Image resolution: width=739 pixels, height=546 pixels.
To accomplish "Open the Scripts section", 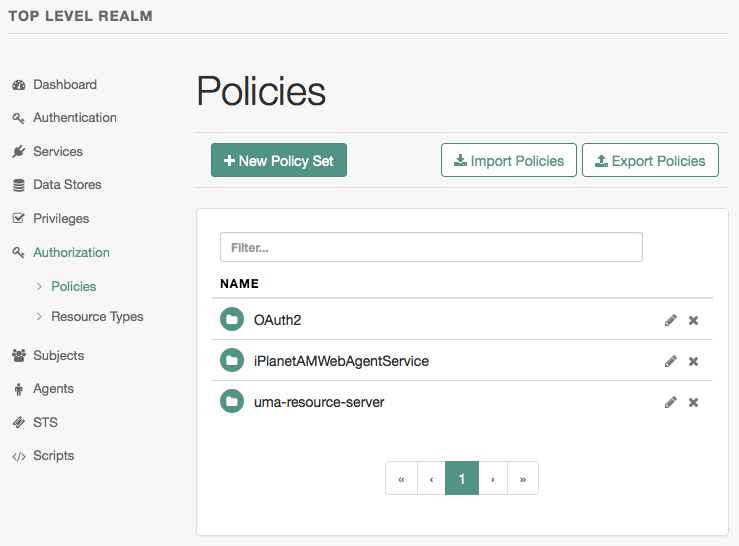I will pos(54,456).
